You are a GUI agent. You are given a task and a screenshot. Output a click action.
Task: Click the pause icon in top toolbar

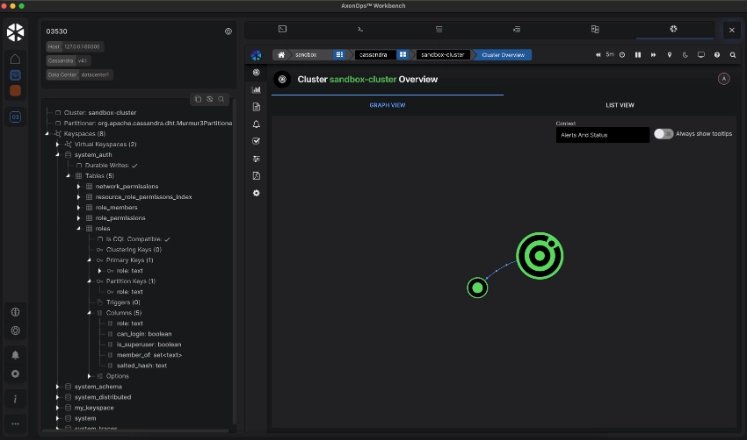click(638, 55)
